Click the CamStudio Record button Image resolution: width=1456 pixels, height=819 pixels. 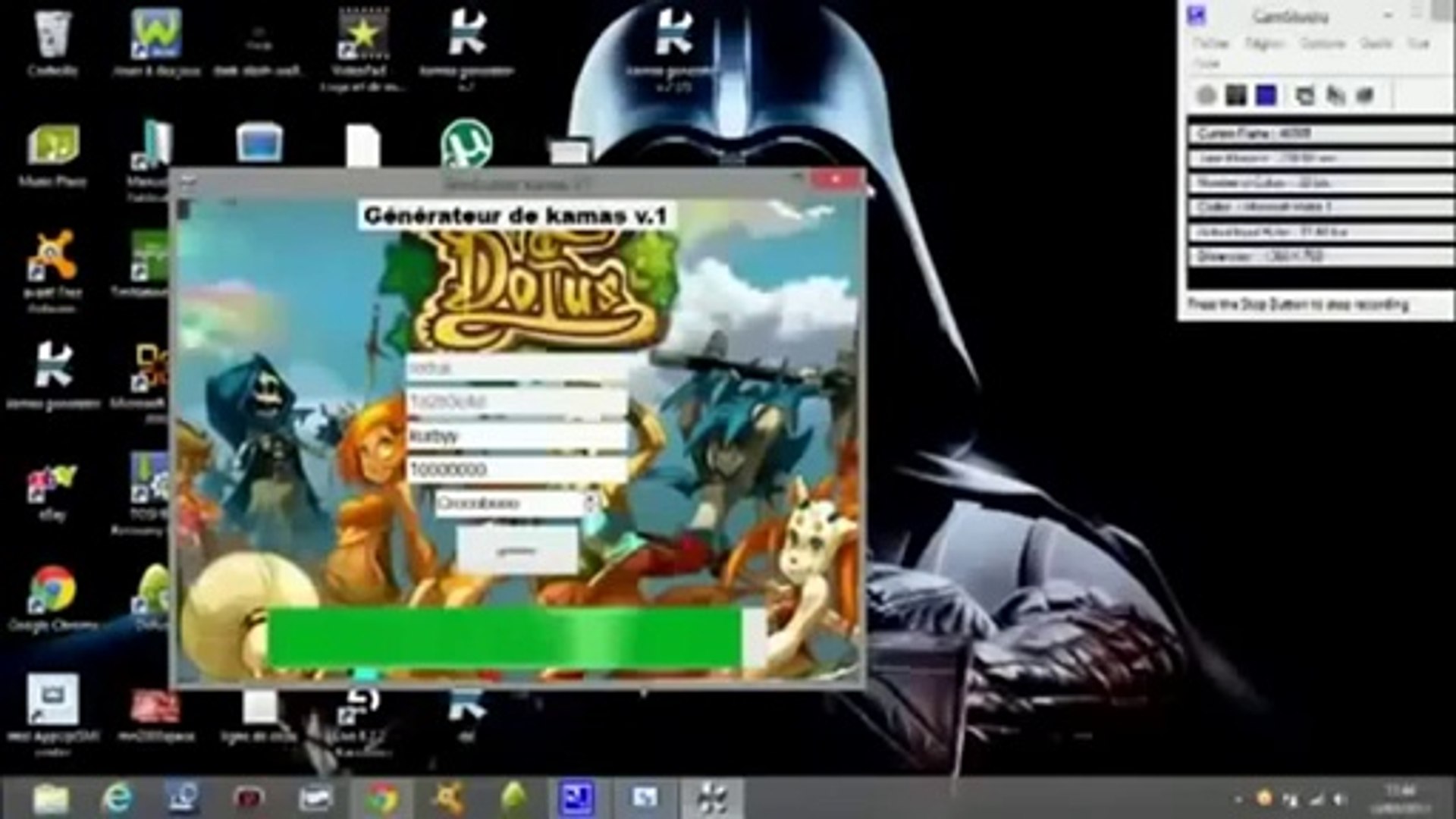pyautogui.click(x=1206, y=96)
